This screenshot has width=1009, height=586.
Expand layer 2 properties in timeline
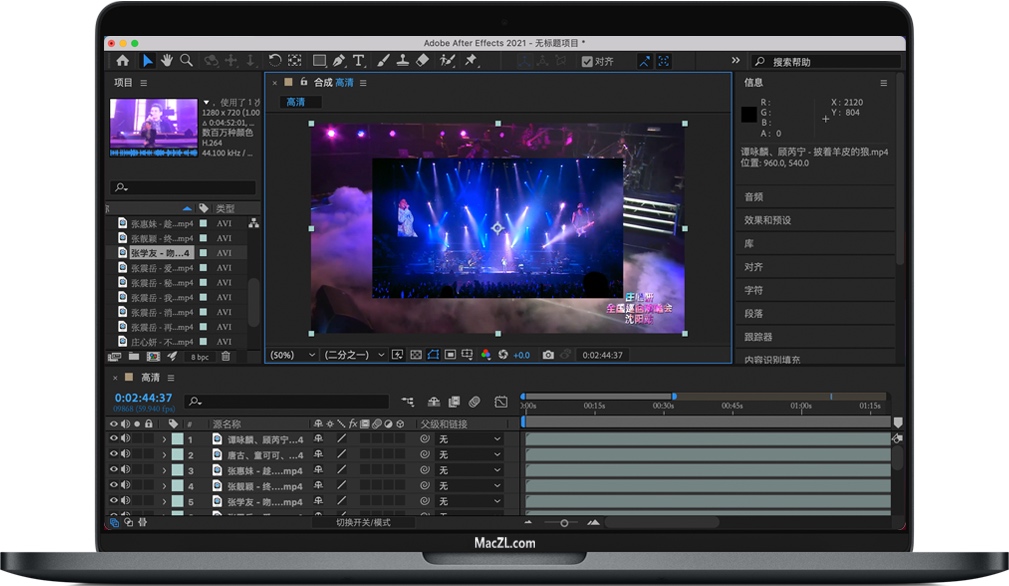coord(164,455)
